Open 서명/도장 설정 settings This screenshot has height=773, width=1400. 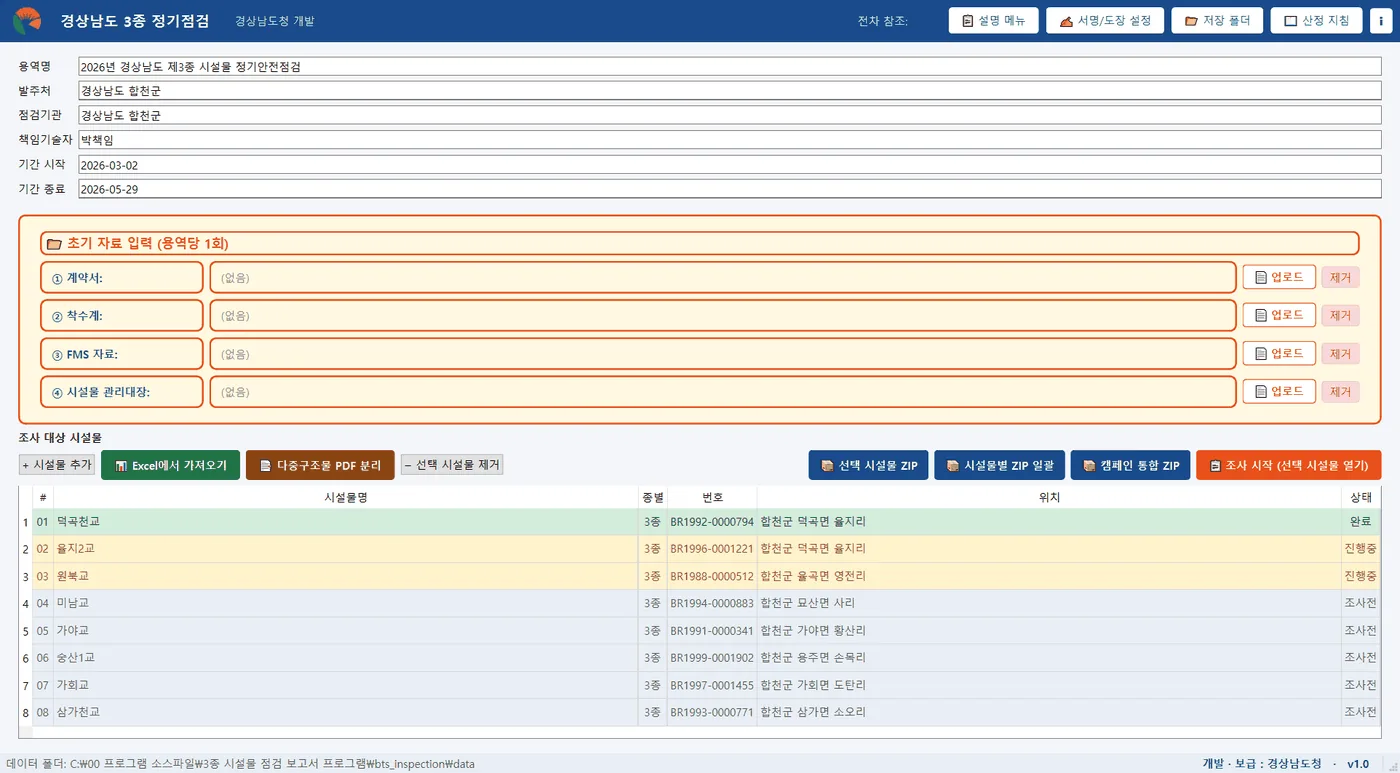1105,21
